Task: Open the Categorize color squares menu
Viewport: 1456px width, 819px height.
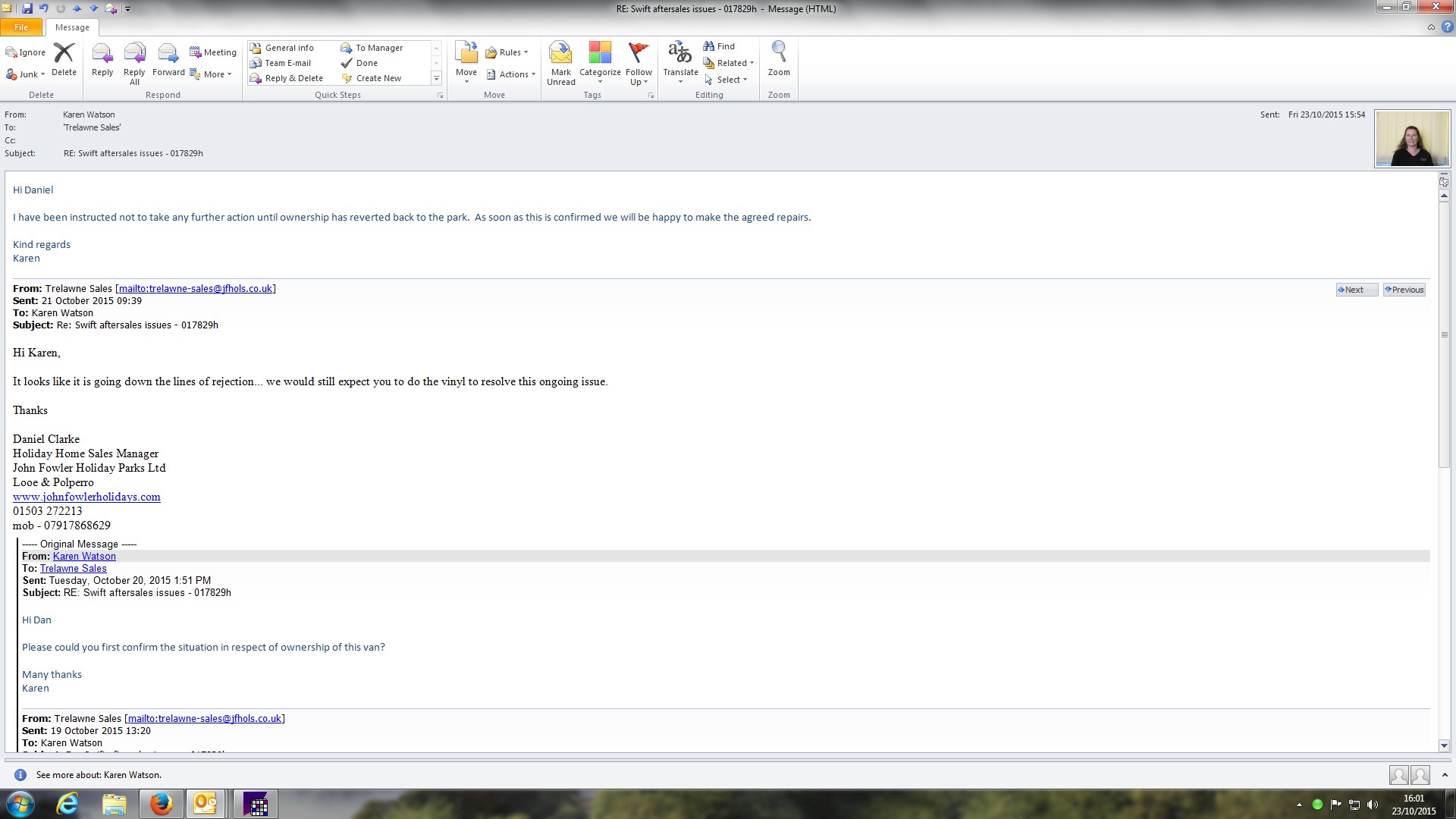Action: tap(600, 62)
